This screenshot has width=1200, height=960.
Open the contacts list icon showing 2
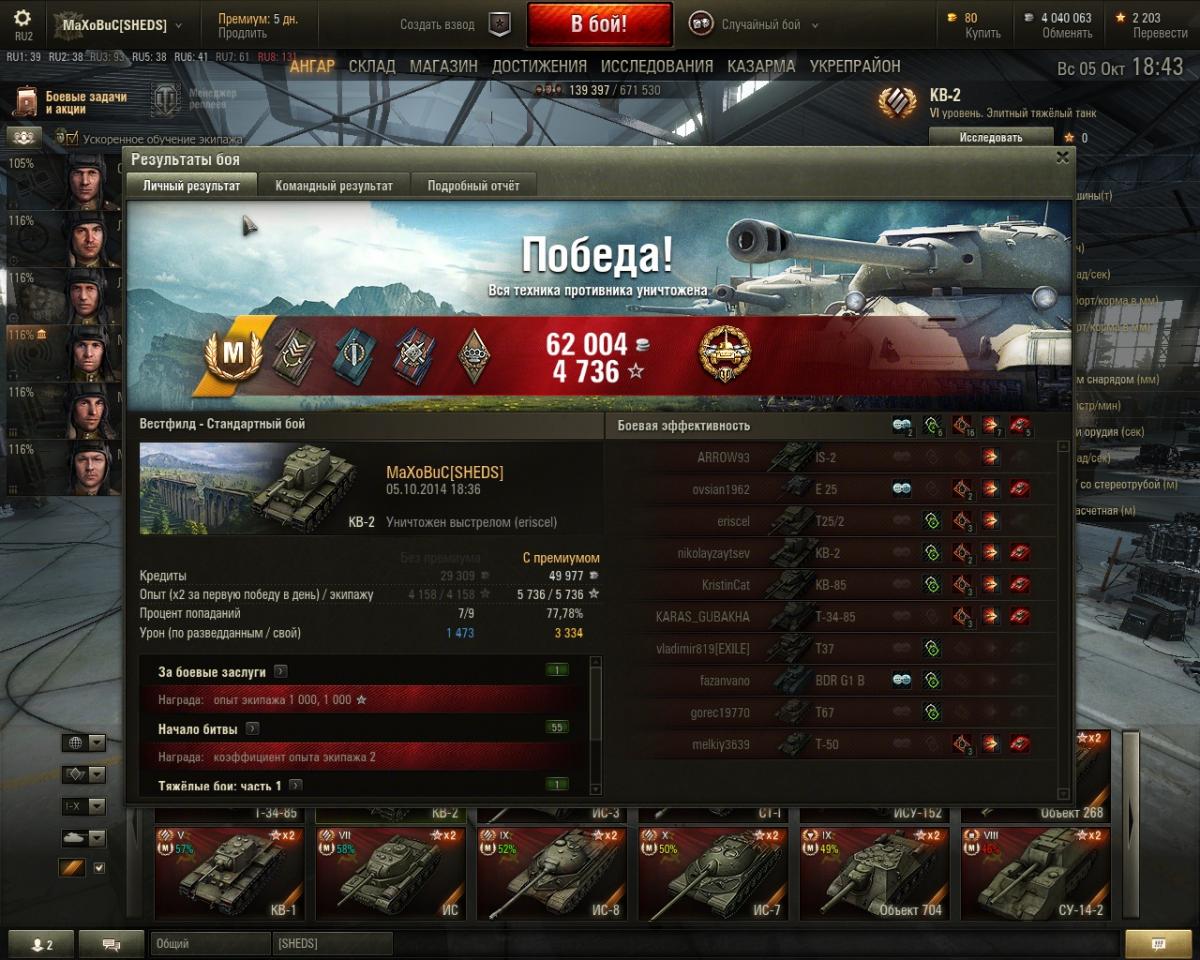coord(41,944)
